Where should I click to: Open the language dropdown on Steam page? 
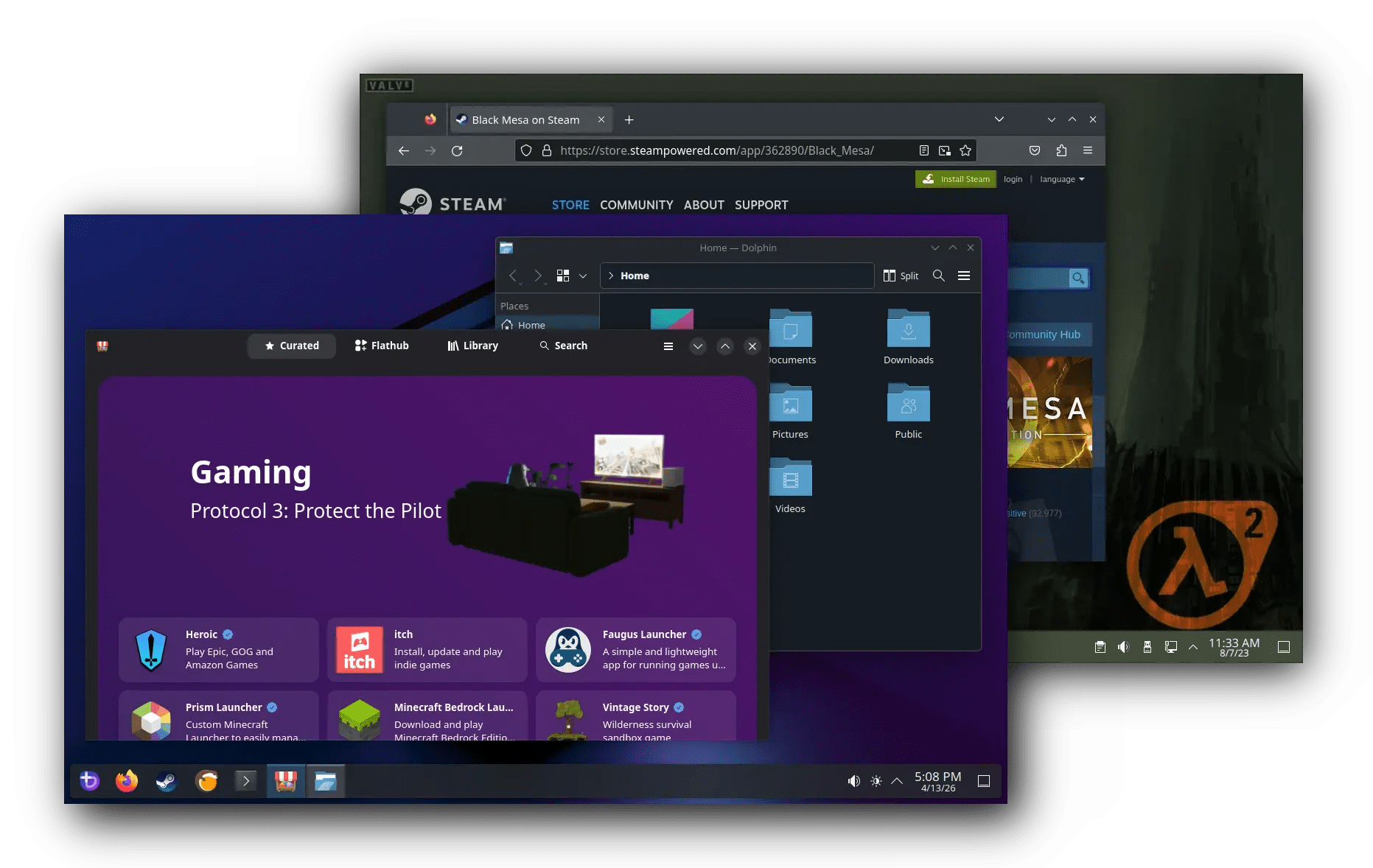tap(1062, 179)
